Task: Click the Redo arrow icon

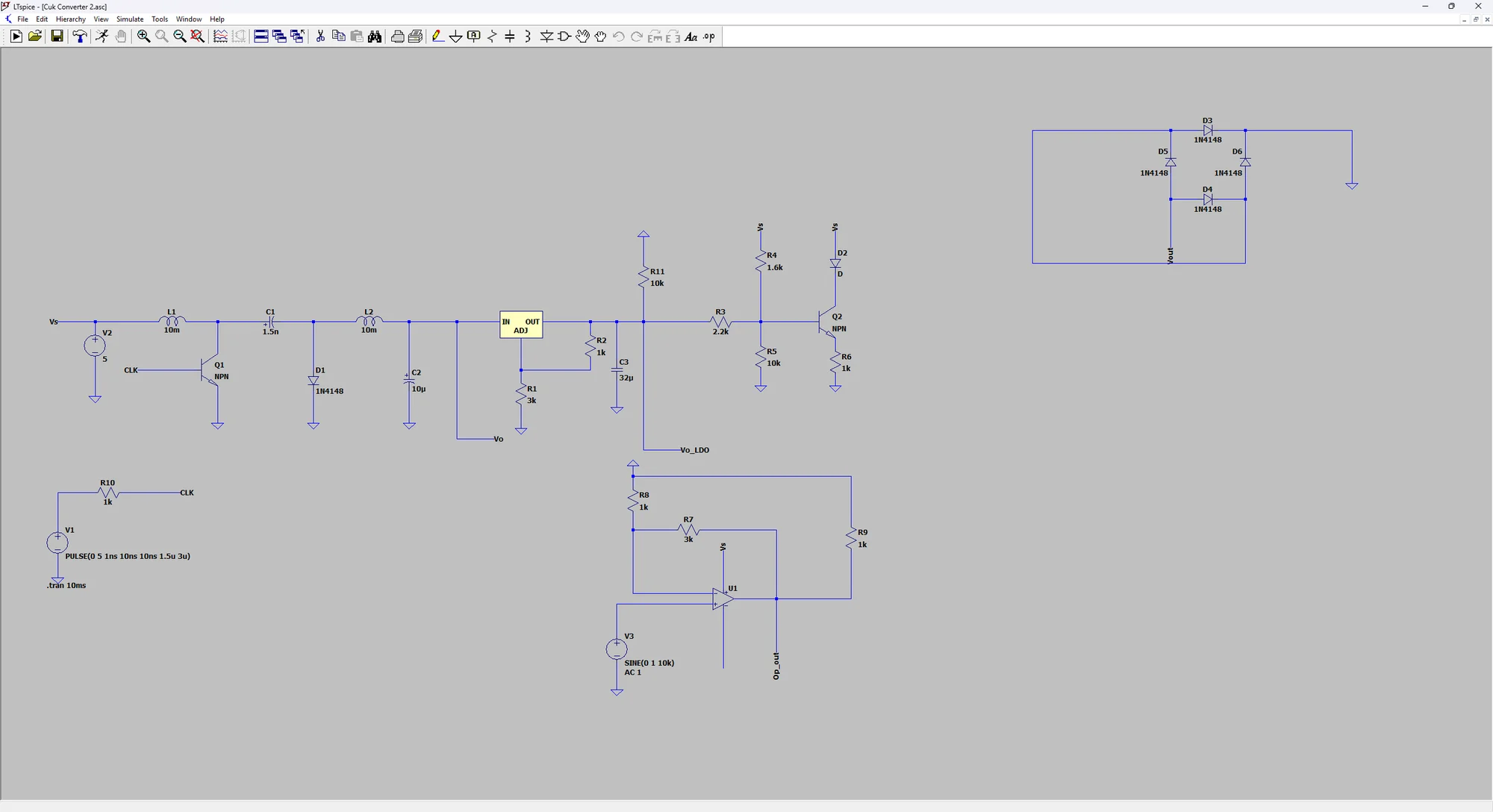Action: click(x=636, y=37)
